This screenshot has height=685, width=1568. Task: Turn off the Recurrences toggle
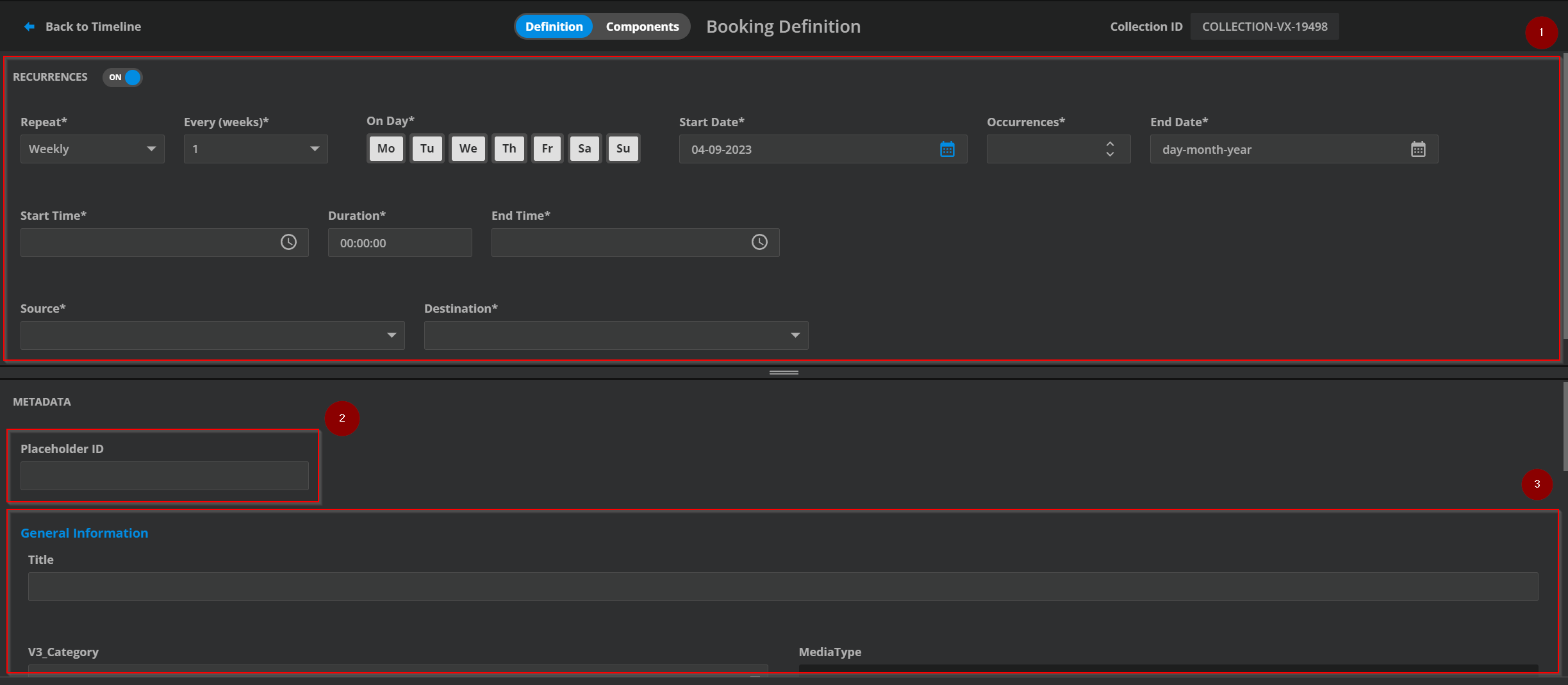click(123, 78)
